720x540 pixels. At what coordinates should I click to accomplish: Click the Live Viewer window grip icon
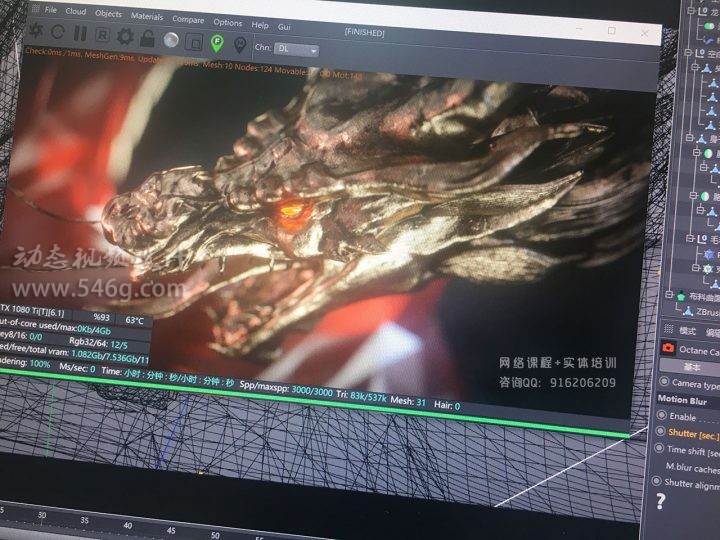[x=35, y=8]
